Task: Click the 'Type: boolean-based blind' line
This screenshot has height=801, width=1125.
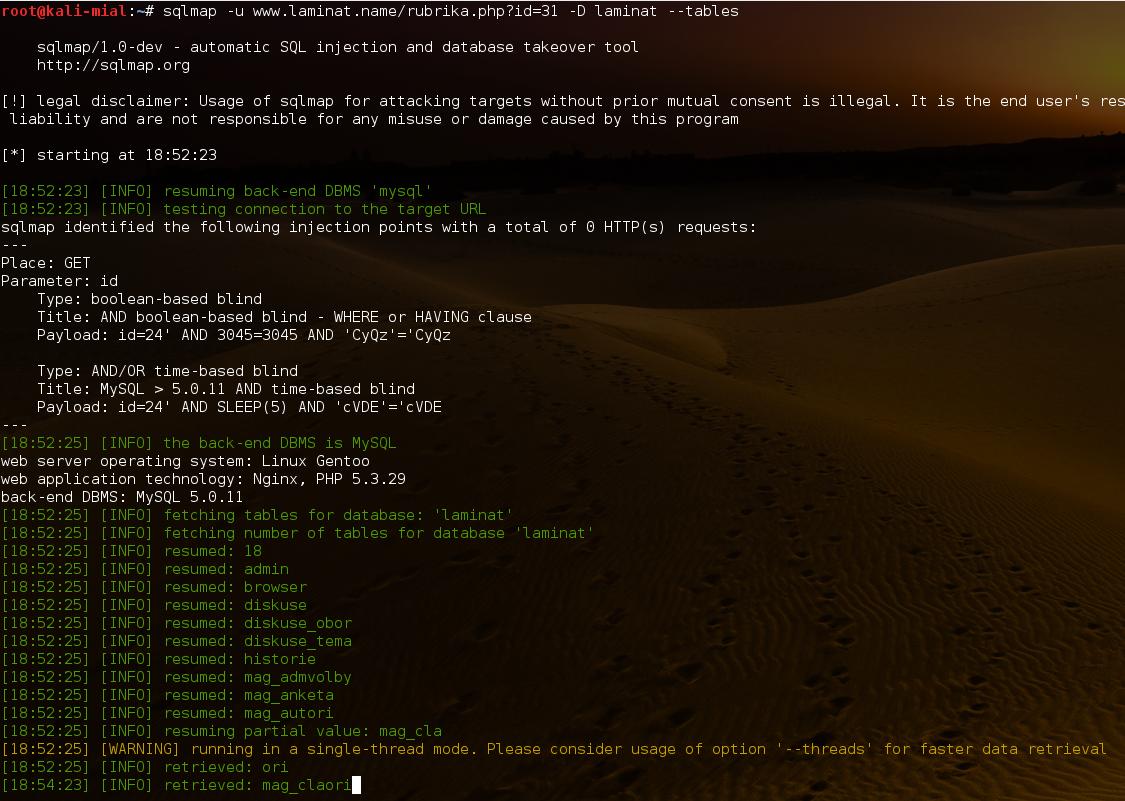Action: click(149, 299)
